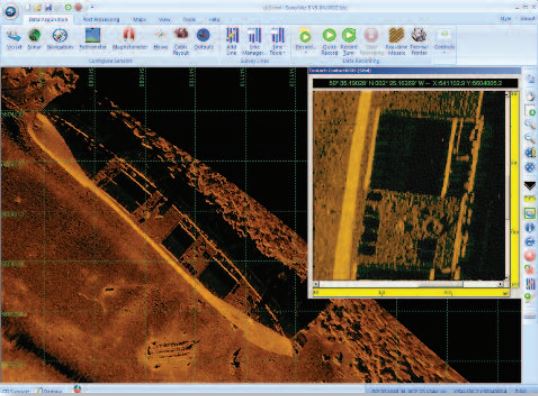The image size is (538, 396).
Task: Select the Magnetometer sensor icon
Action: click(129, 39)
